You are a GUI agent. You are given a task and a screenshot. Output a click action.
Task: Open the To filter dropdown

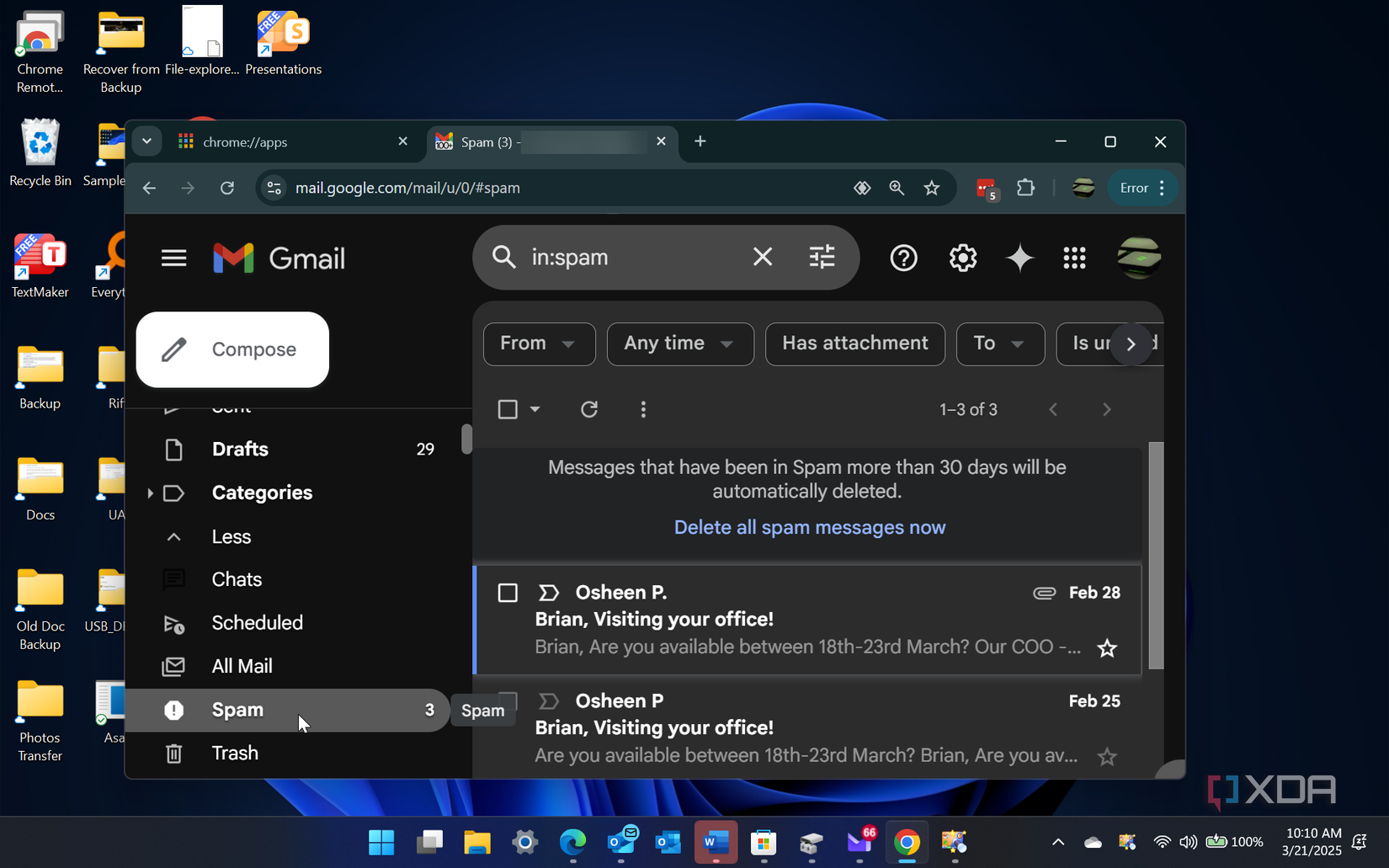(1000, 343)
